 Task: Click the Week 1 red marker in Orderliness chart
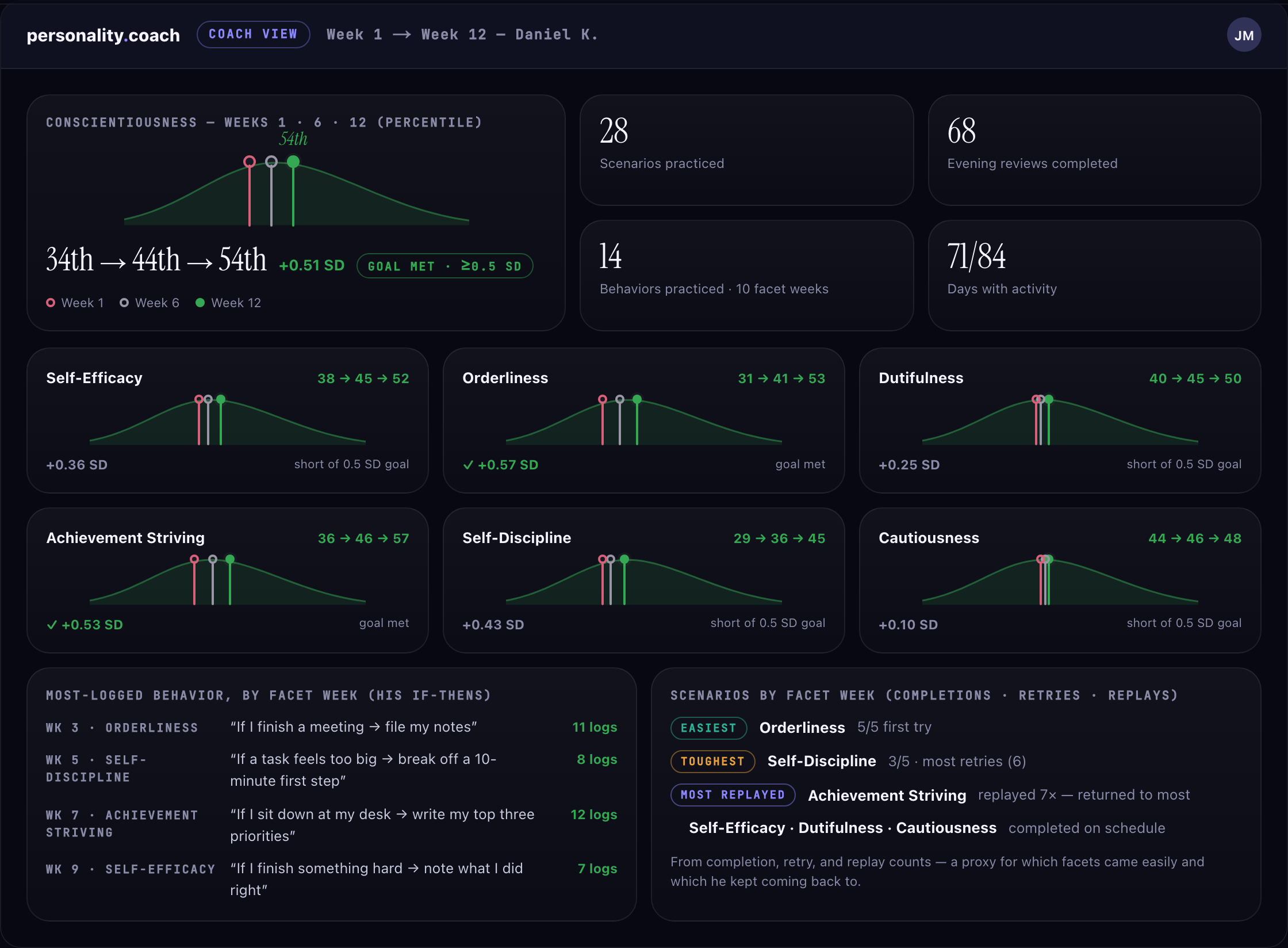[x=603, y=399]
